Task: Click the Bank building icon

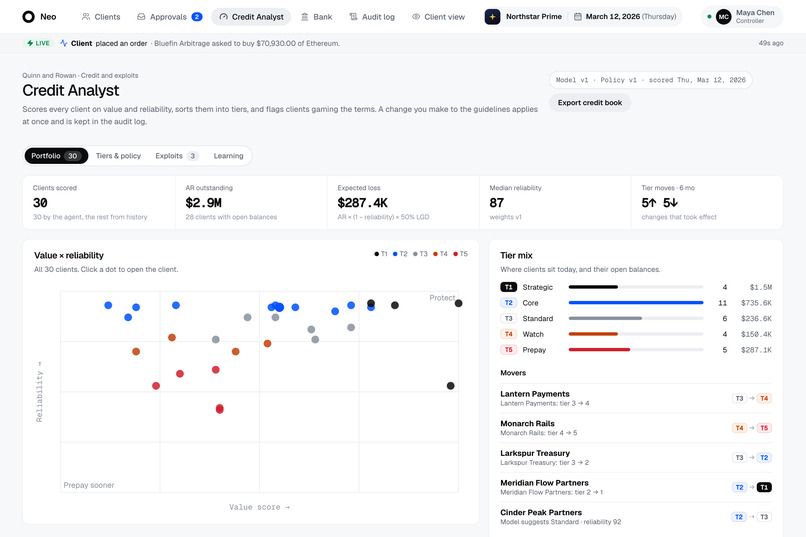Action: coord(304,17)
